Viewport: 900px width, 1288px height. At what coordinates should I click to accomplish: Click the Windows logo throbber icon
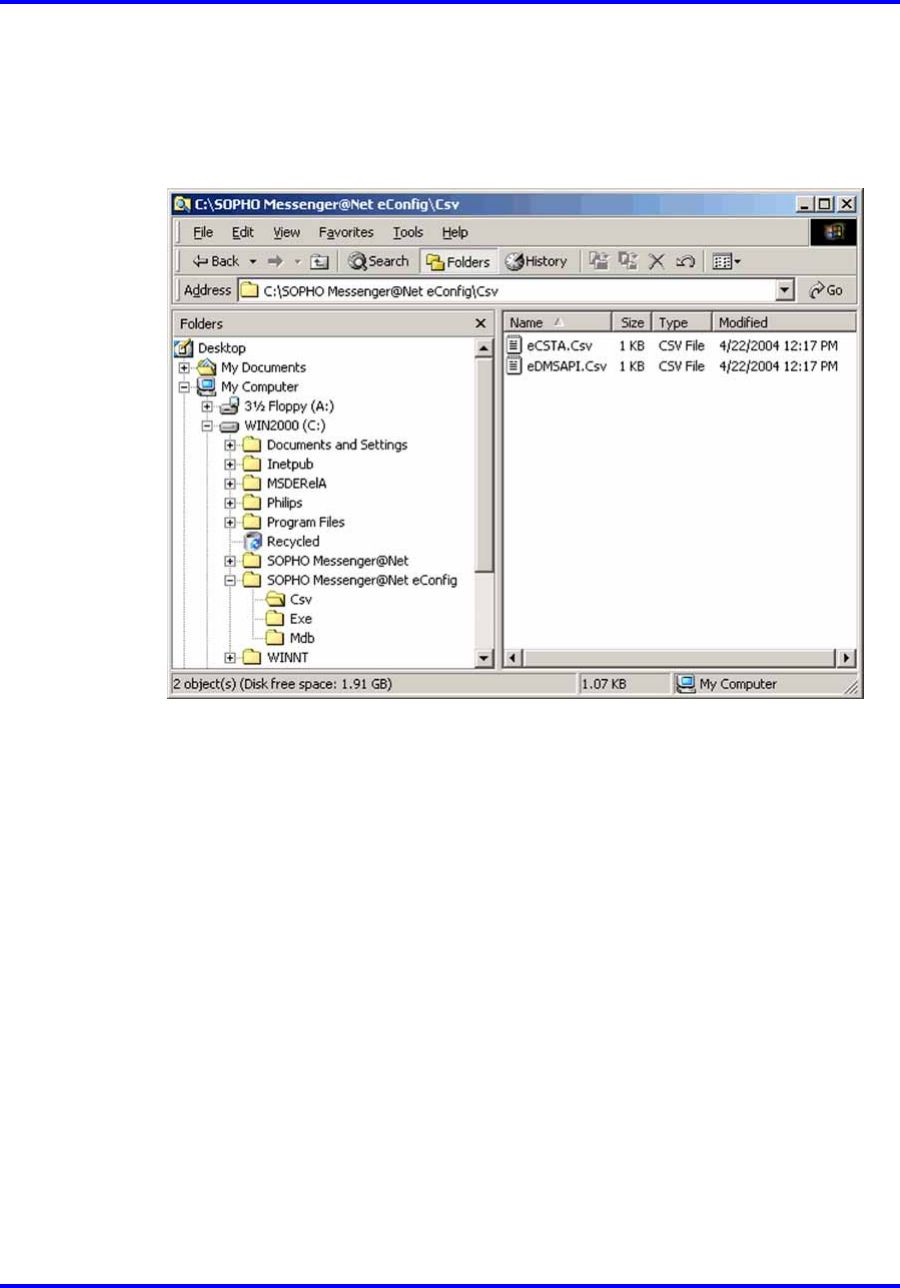tap(833, 232)
